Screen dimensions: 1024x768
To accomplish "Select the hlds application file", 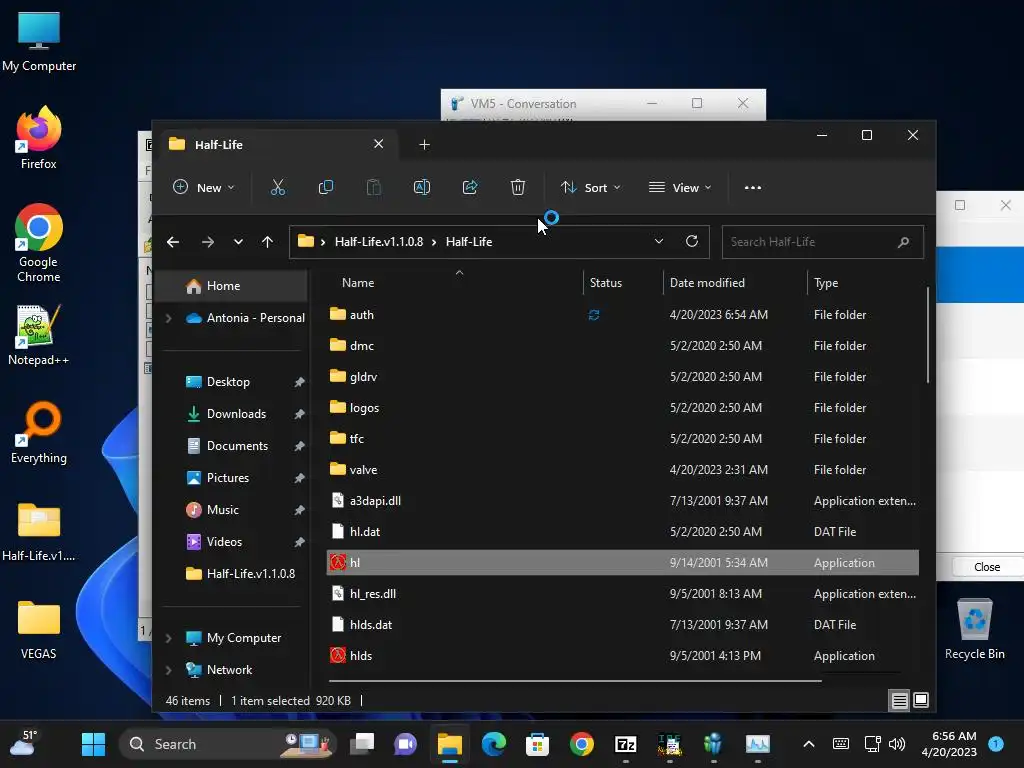I will (x=622, y=656).
